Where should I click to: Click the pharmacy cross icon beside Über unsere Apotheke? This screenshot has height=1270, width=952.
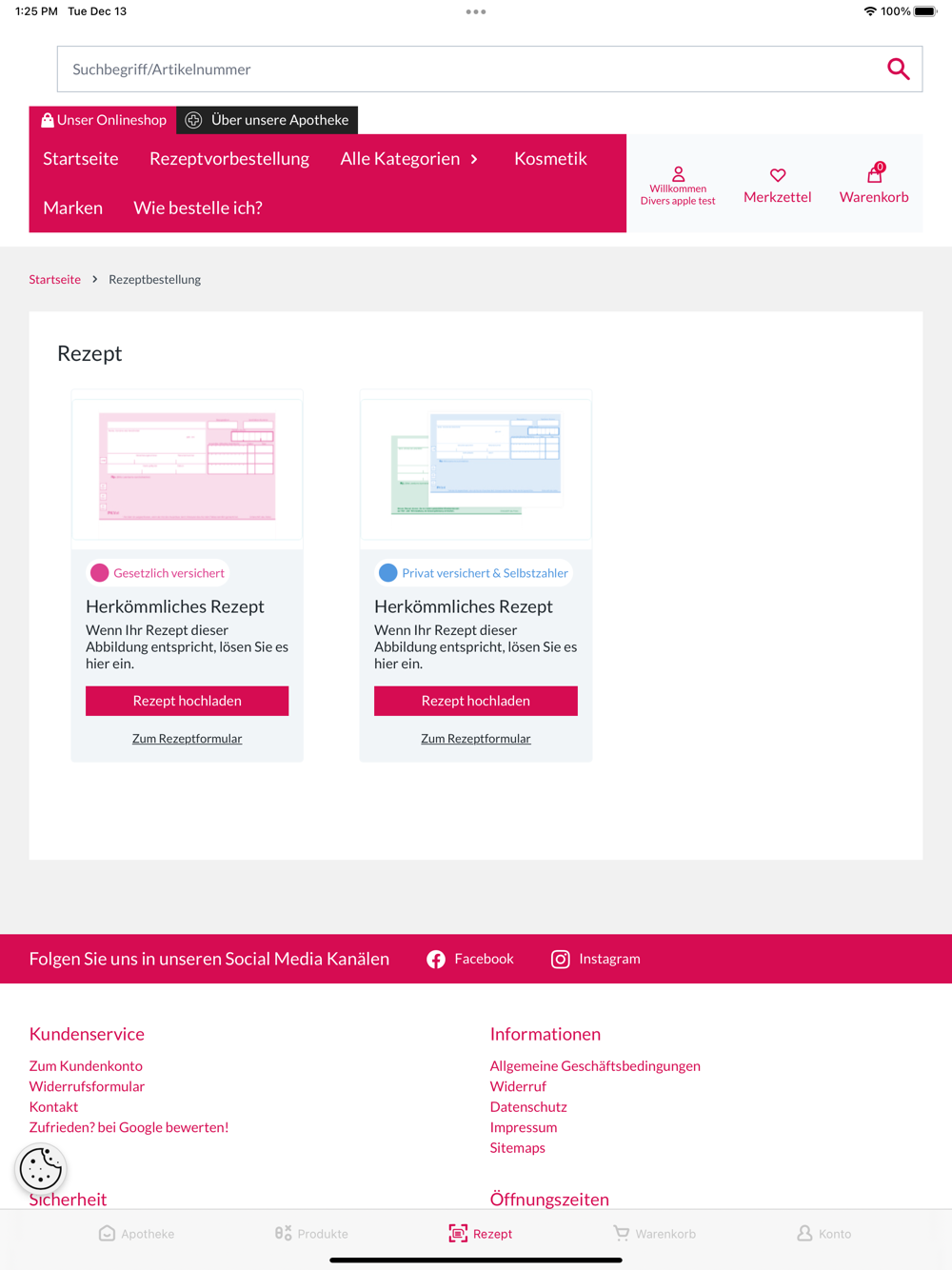coord(193,120)
